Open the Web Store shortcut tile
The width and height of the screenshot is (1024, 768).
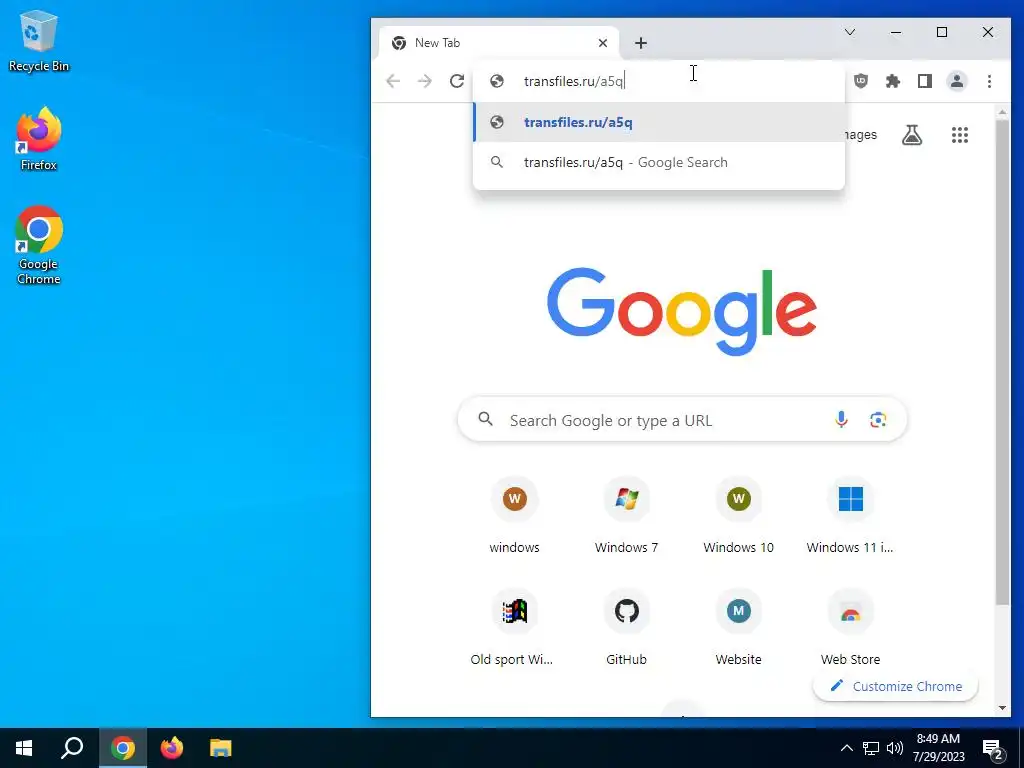coord(850,628)
